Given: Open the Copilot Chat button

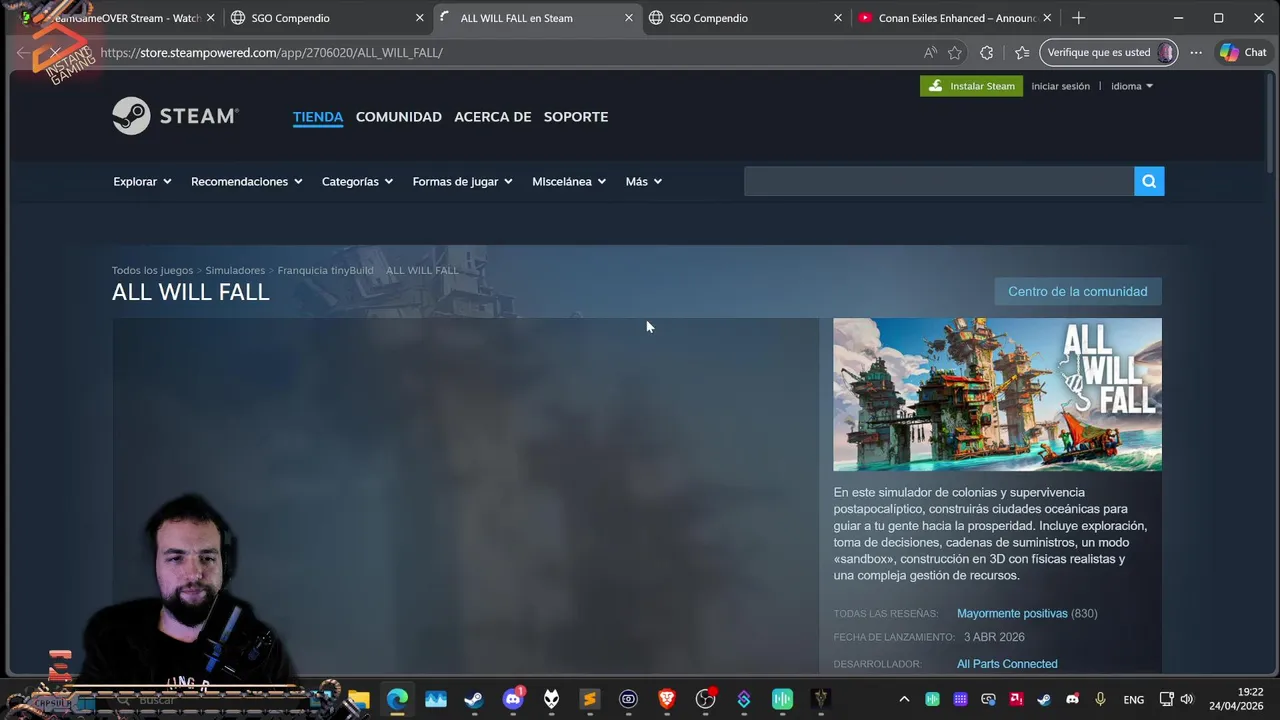Looking at the screenshot, I should pyautogui.click(x=1243, y=52).
